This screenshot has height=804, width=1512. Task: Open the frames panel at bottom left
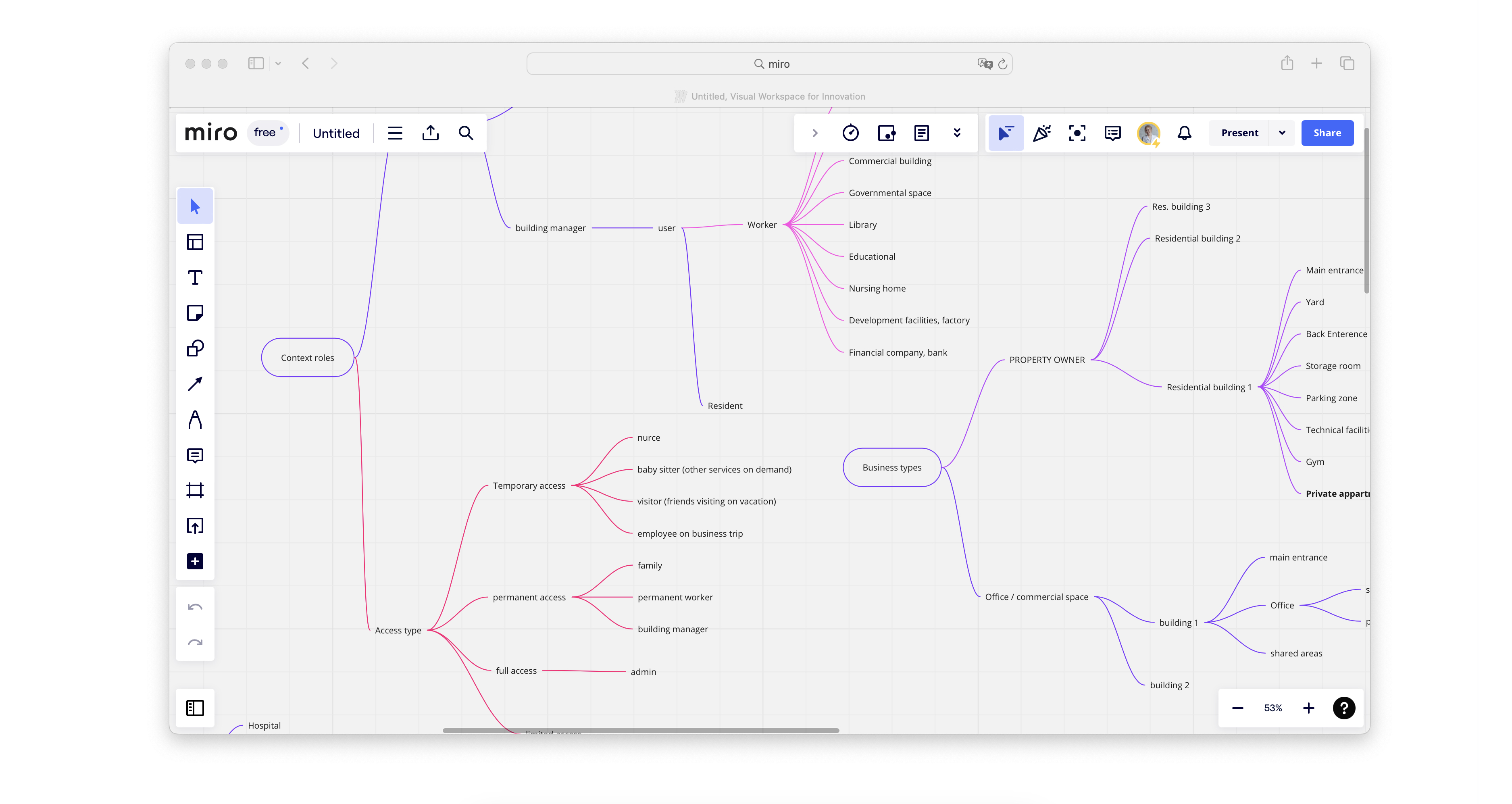195,708
